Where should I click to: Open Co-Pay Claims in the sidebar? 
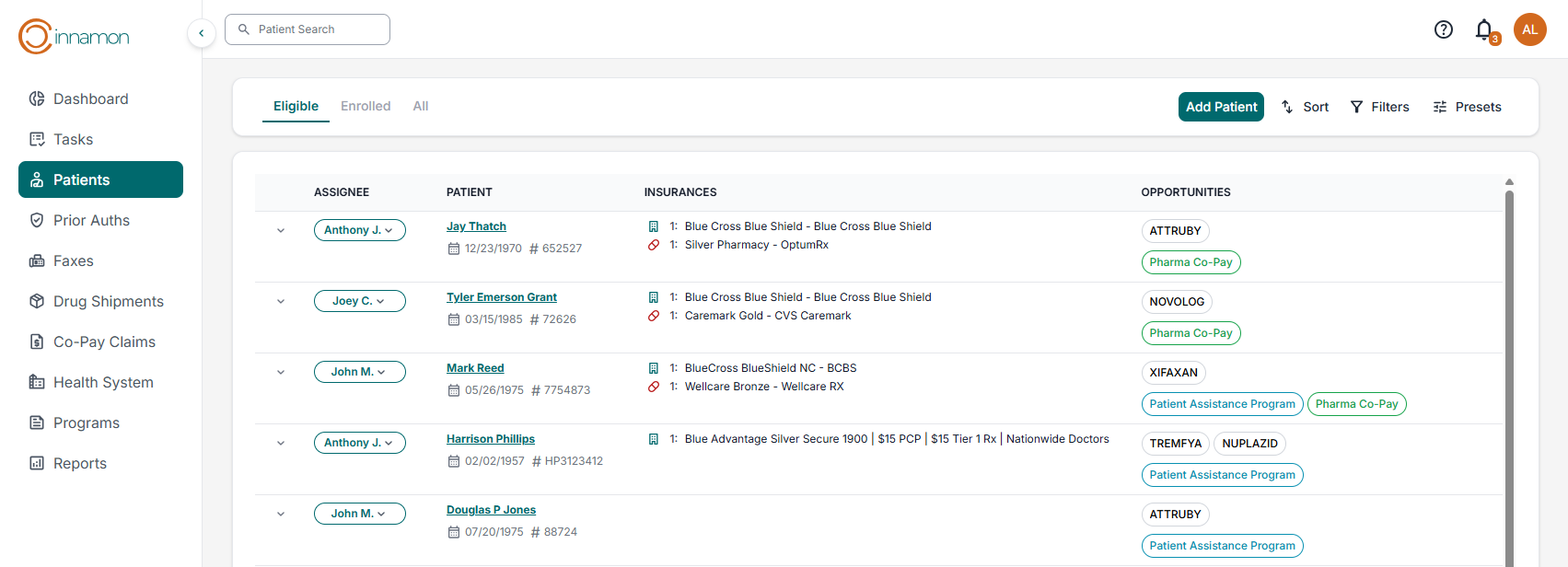click(104, 341)
